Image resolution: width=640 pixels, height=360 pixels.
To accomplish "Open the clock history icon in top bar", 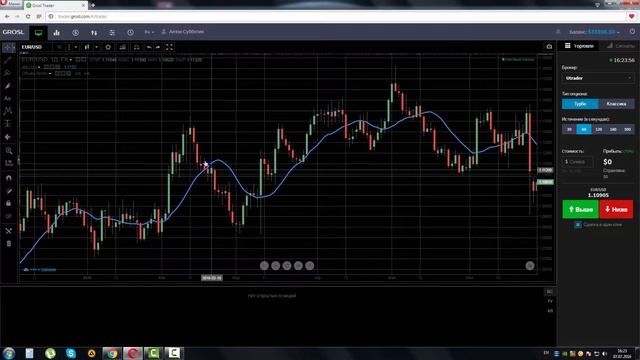I will (x=130, y=32).
